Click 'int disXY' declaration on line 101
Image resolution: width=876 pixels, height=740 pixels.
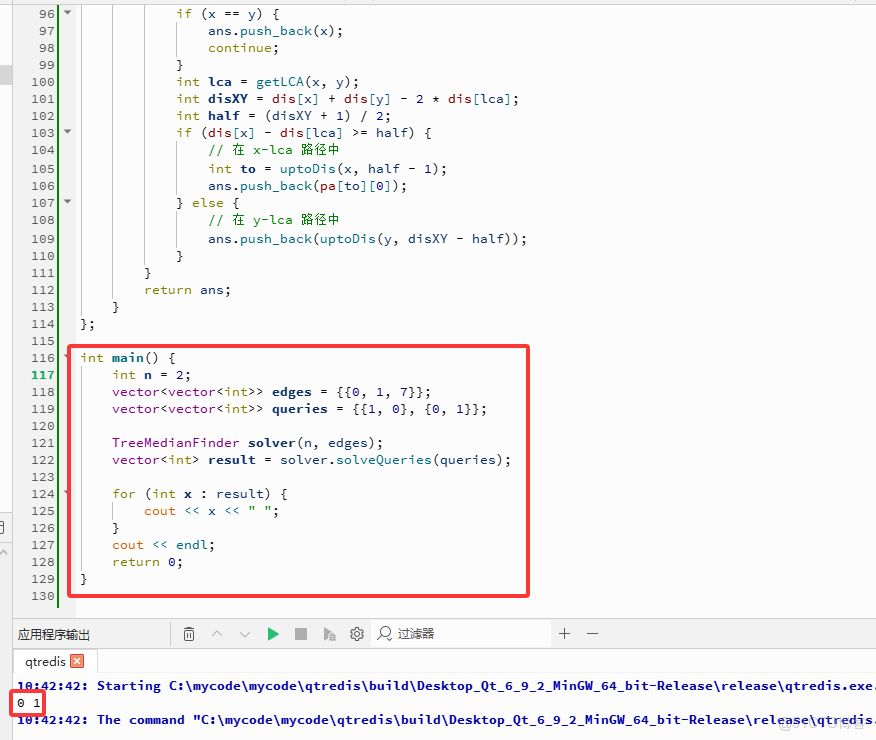click(x=347, y=99)
